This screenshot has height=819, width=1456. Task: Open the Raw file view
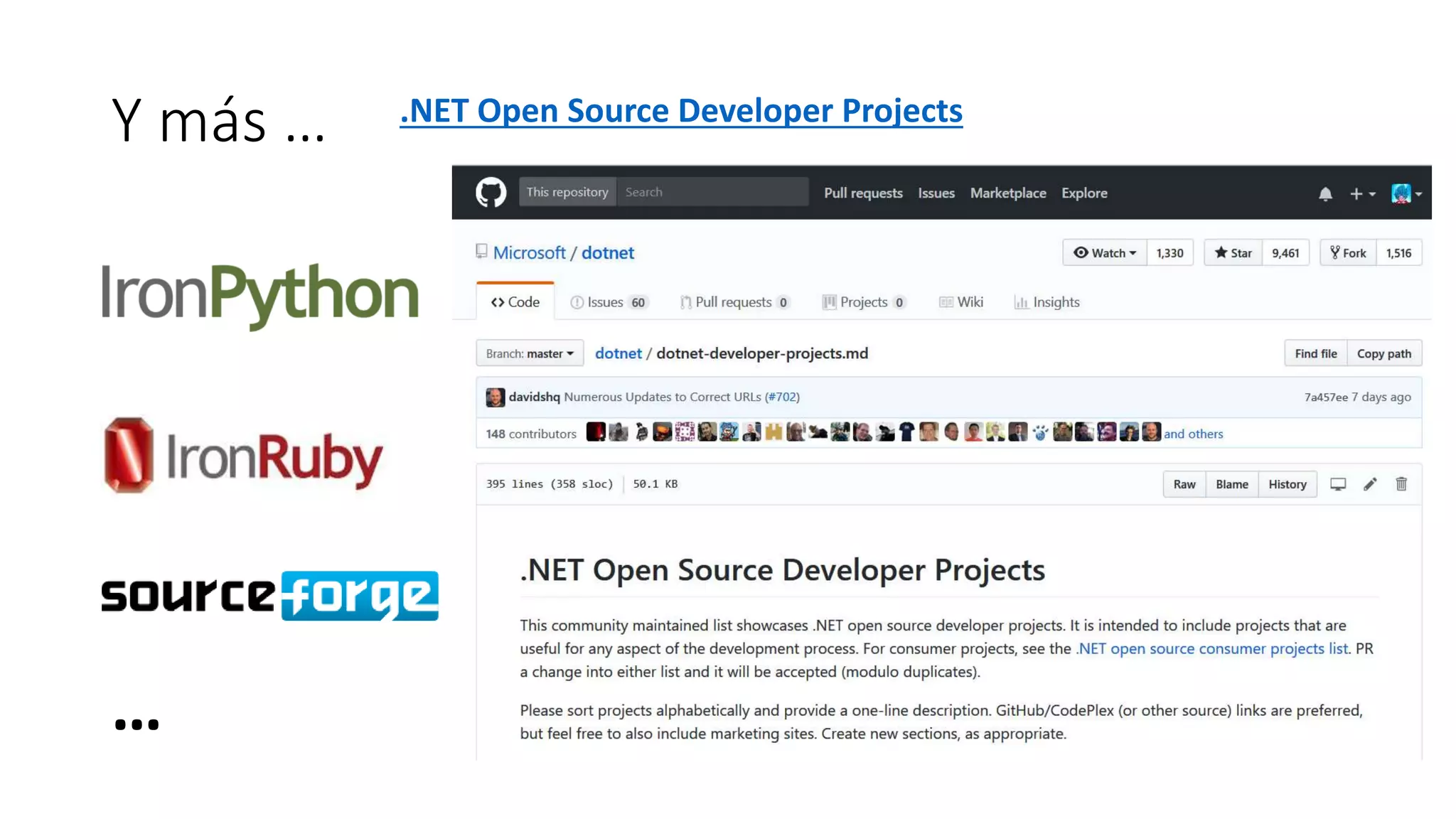[x=1184, y=484]
